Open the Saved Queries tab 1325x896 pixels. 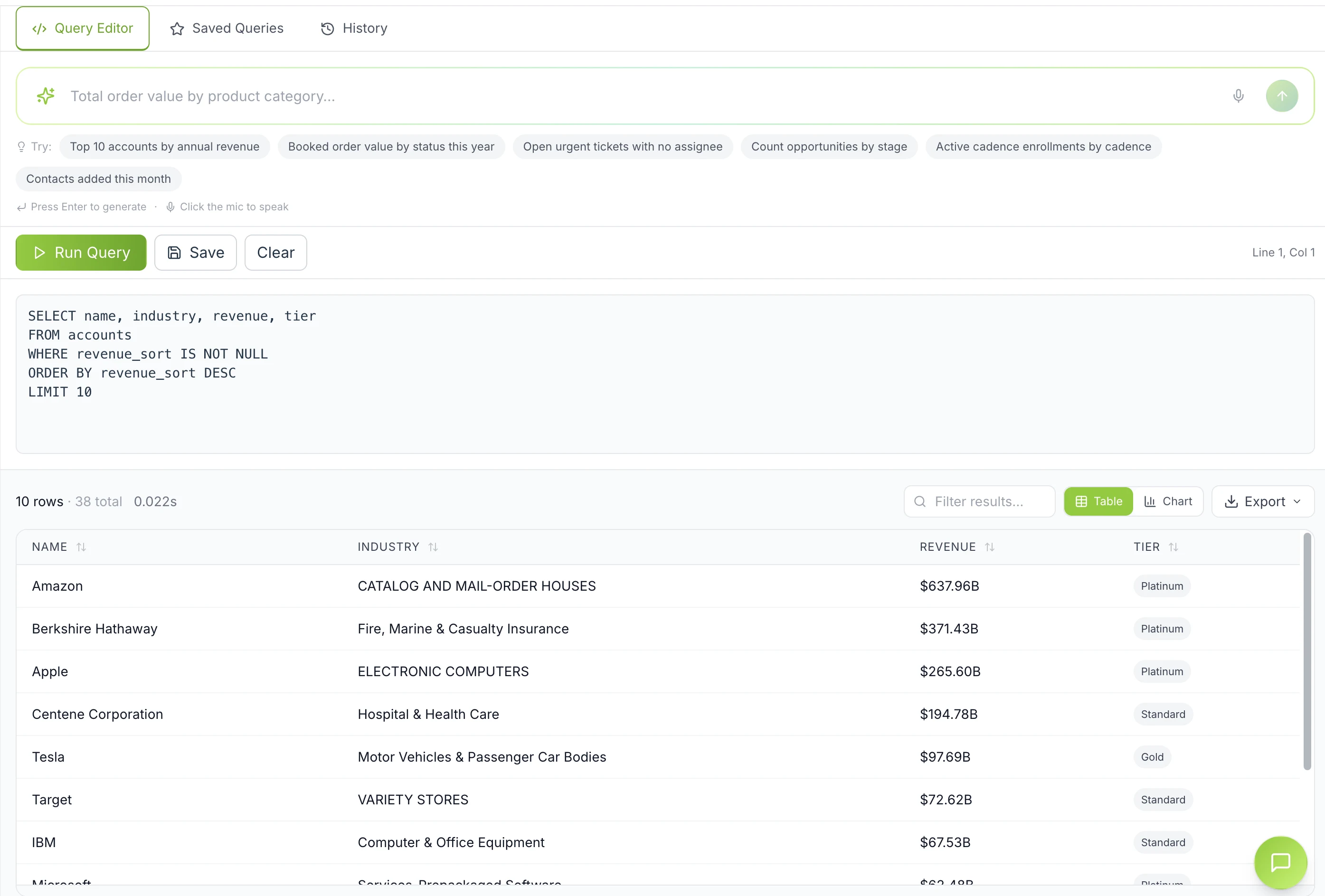click(x=227, y=28)
